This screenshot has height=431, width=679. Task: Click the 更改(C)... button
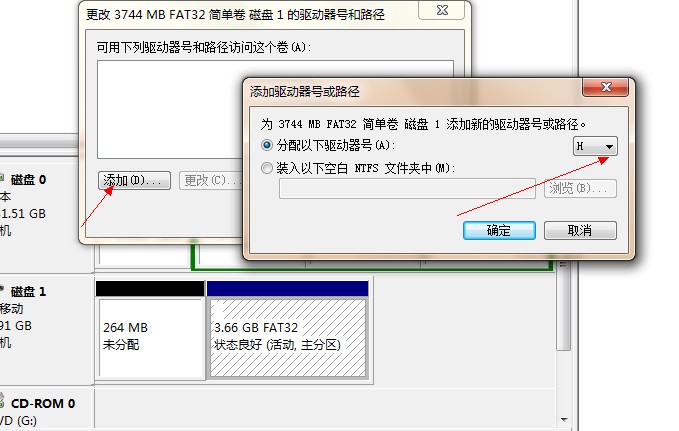[211, 180]
